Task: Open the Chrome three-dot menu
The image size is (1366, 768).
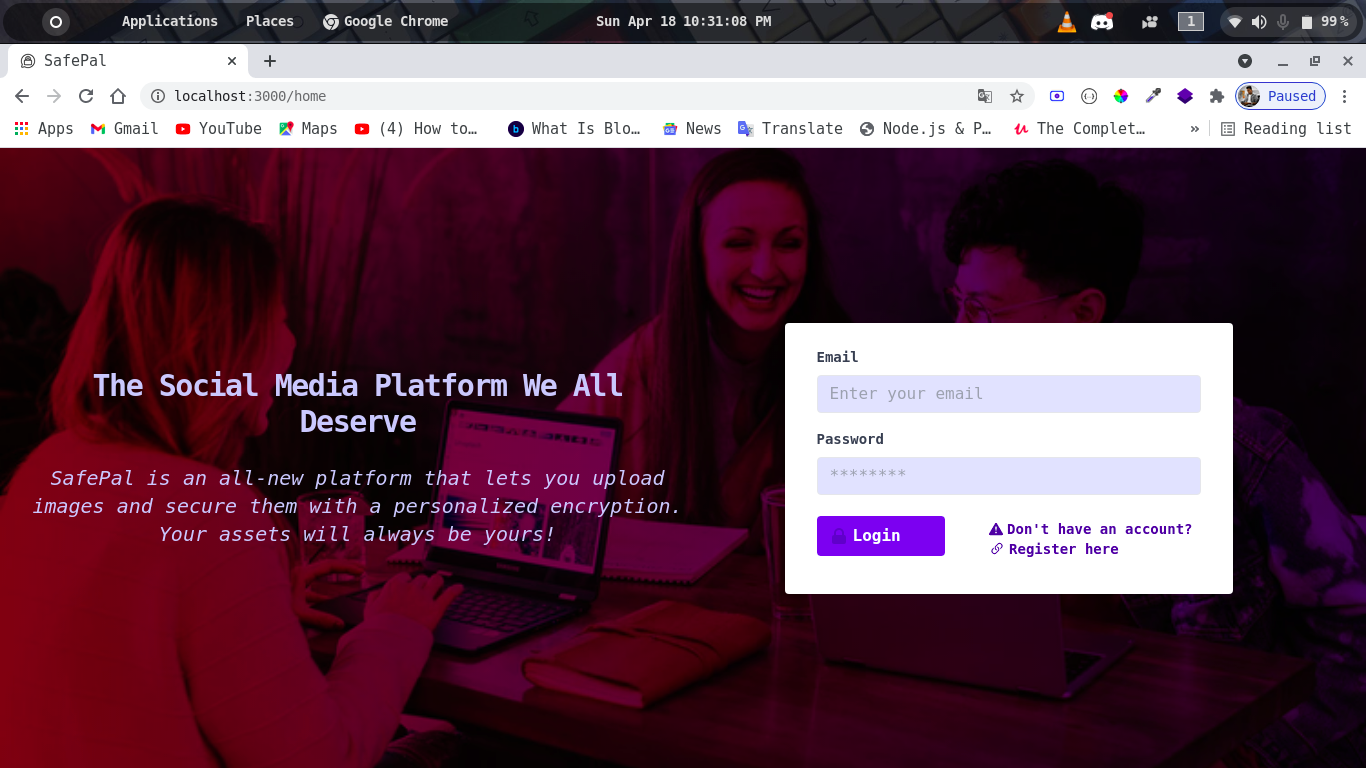Action: 1345,96
